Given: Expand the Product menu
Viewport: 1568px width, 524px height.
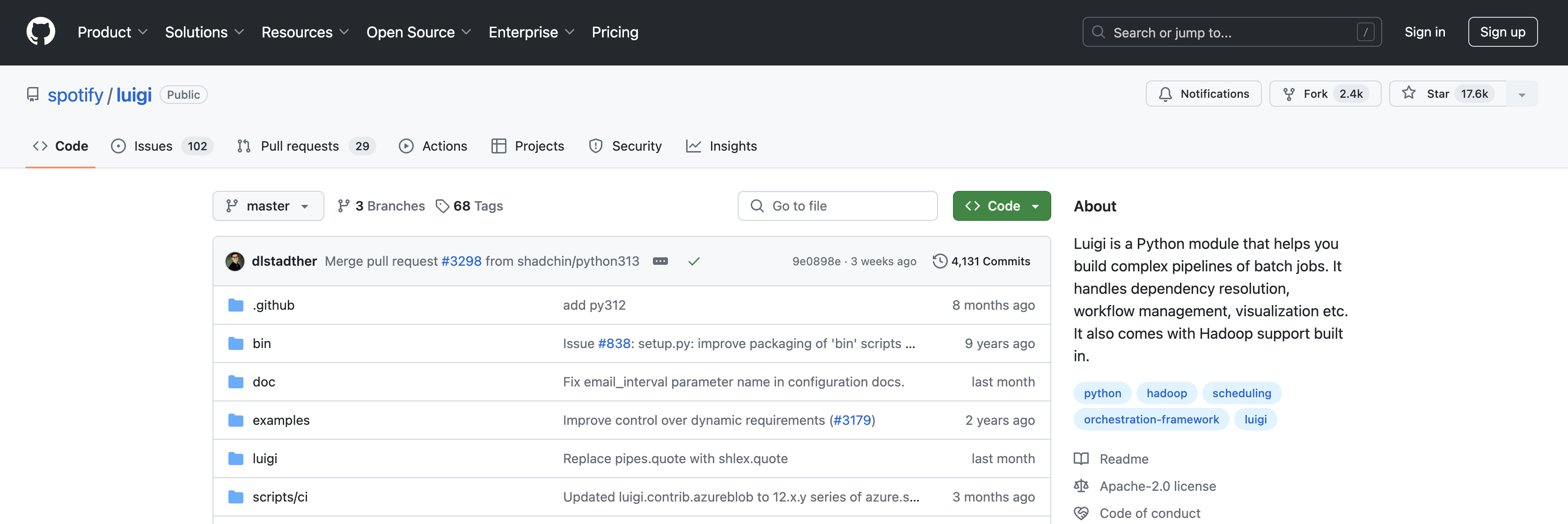Looking at the screenshot, I should pos(113,32).
